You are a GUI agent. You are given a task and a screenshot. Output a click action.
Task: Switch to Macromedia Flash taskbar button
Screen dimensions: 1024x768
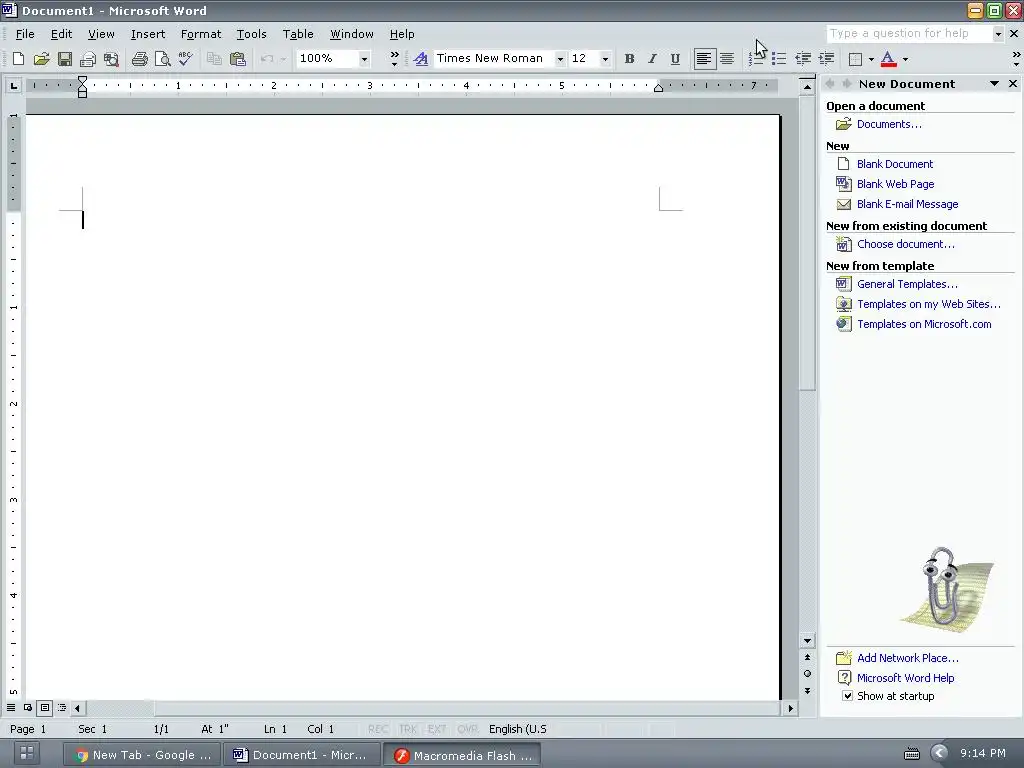pos(461,755)
